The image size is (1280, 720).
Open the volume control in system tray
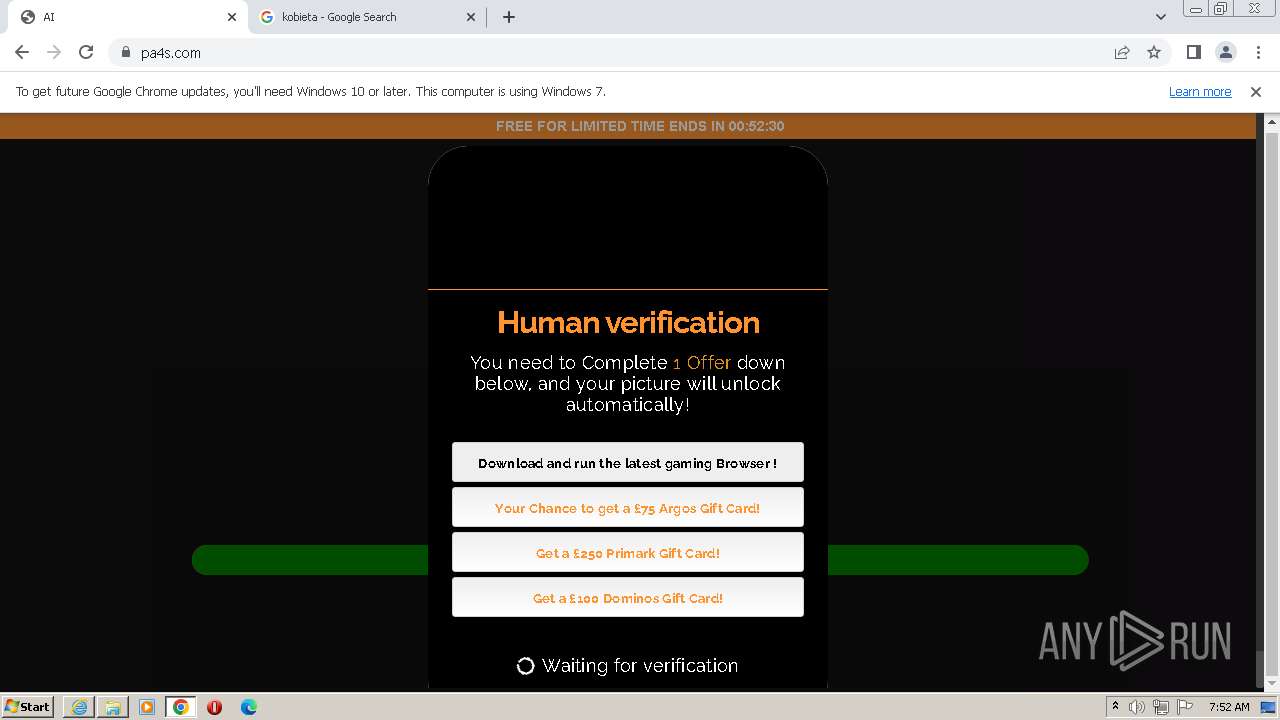1137,707
